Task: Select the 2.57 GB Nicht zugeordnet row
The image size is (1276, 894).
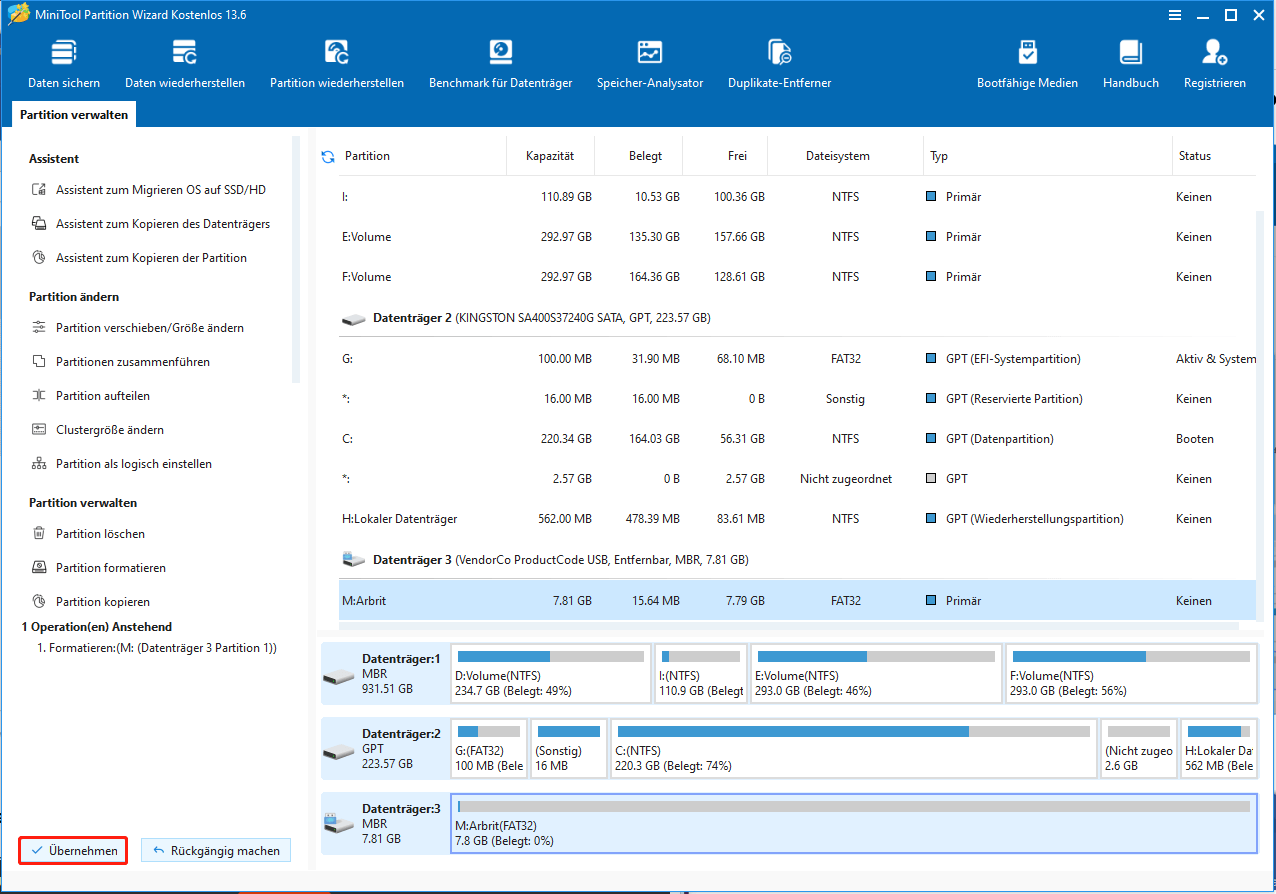Action: coord(797,479)
